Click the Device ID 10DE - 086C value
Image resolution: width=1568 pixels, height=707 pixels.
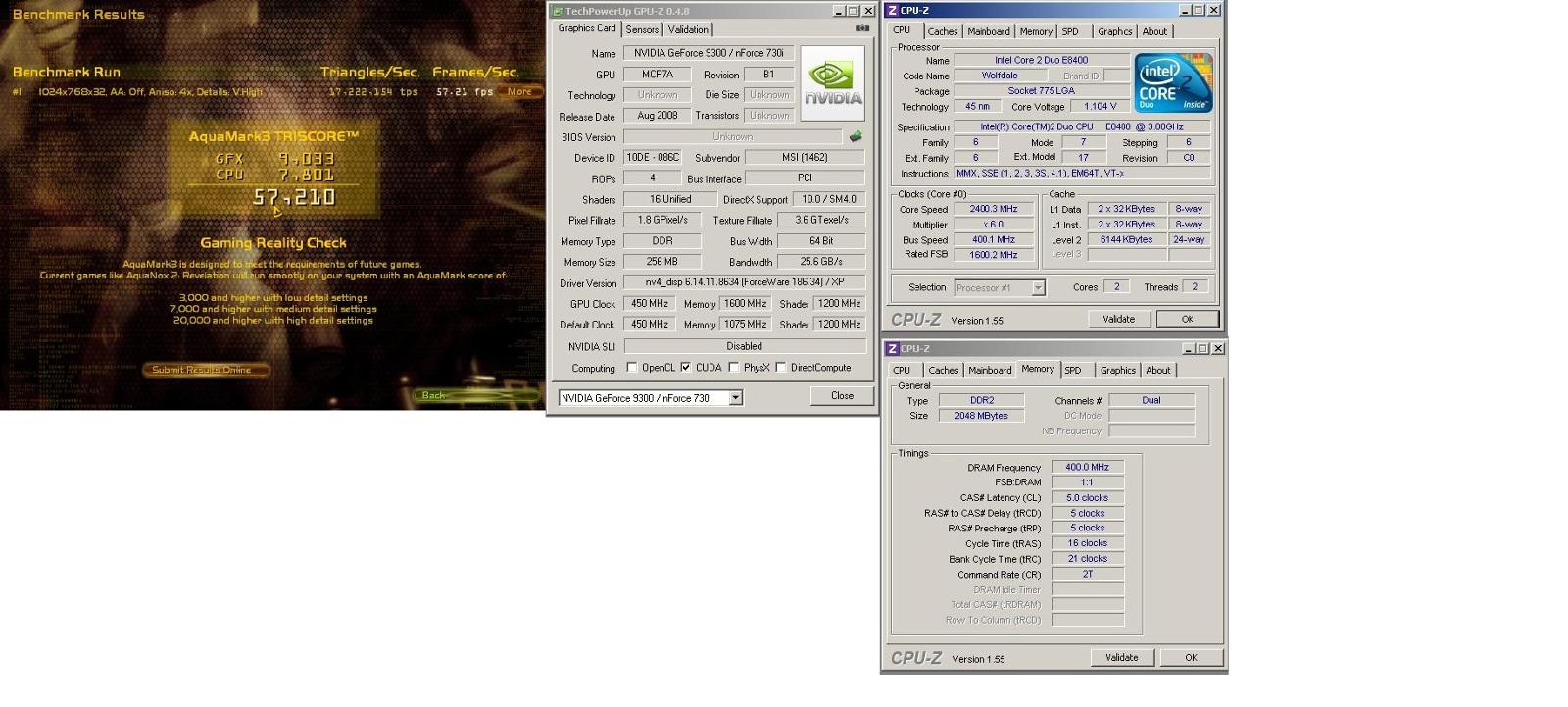tap(653, 157)
